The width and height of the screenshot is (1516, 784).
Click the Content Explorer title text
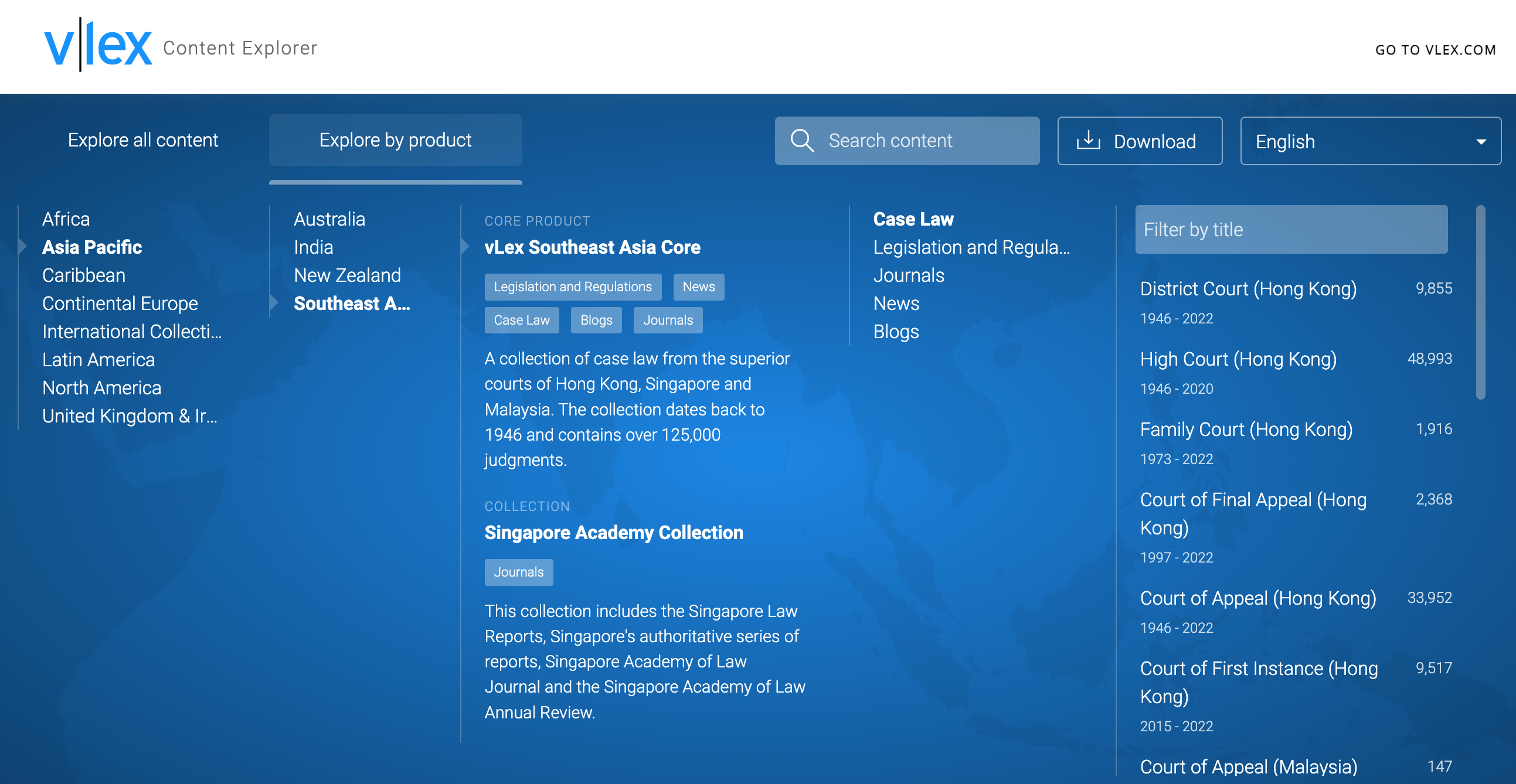[240, 48]
